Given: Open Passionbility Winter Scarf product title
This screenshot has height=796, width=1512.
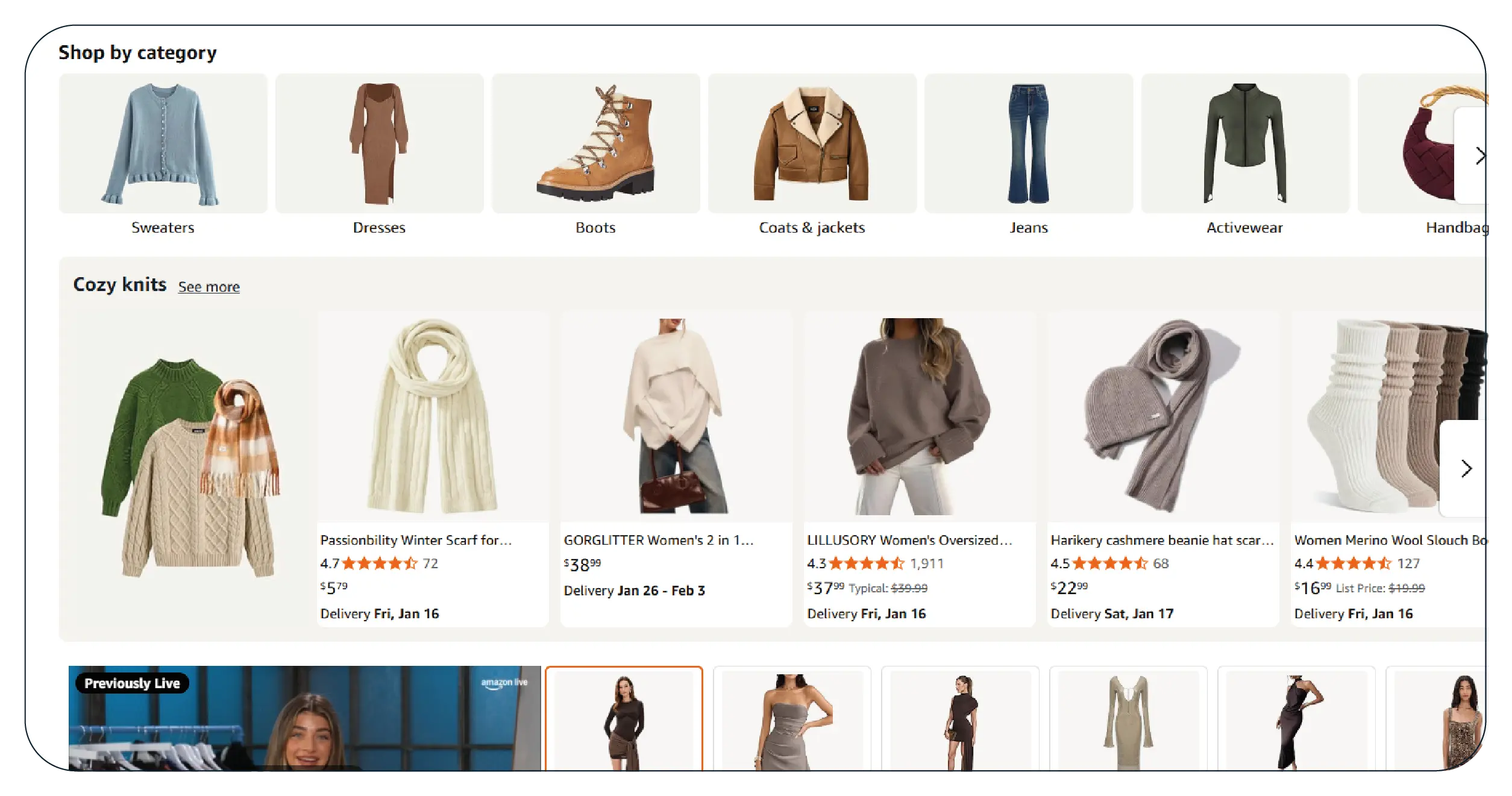Looking at the screenshot, I should coord(416,540).
